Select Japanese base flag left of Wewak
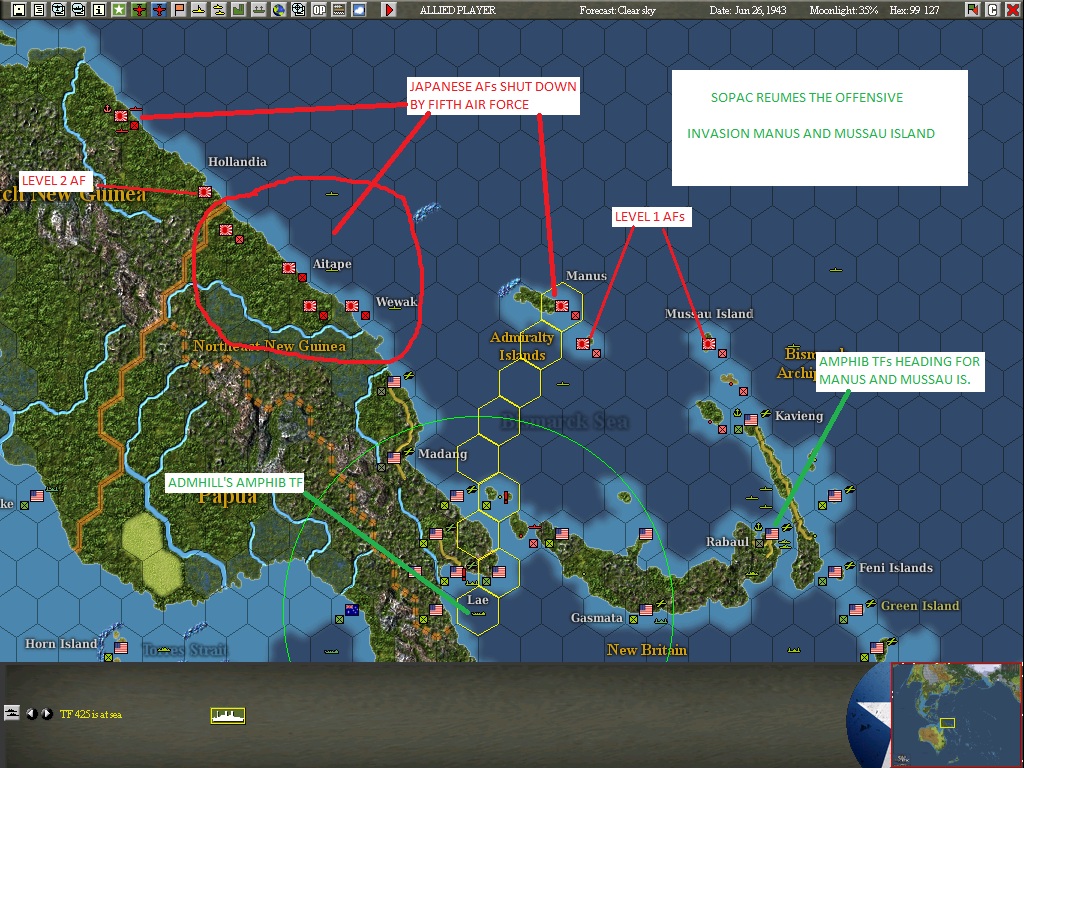 [352, 305]
